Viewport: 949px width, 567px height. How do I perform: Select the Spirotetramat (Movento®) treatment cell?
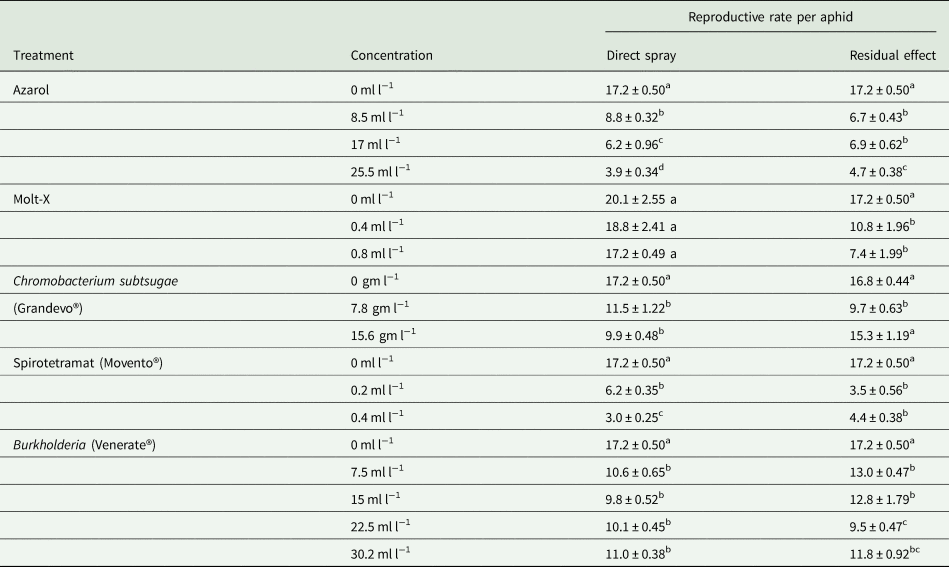point(88,363)
